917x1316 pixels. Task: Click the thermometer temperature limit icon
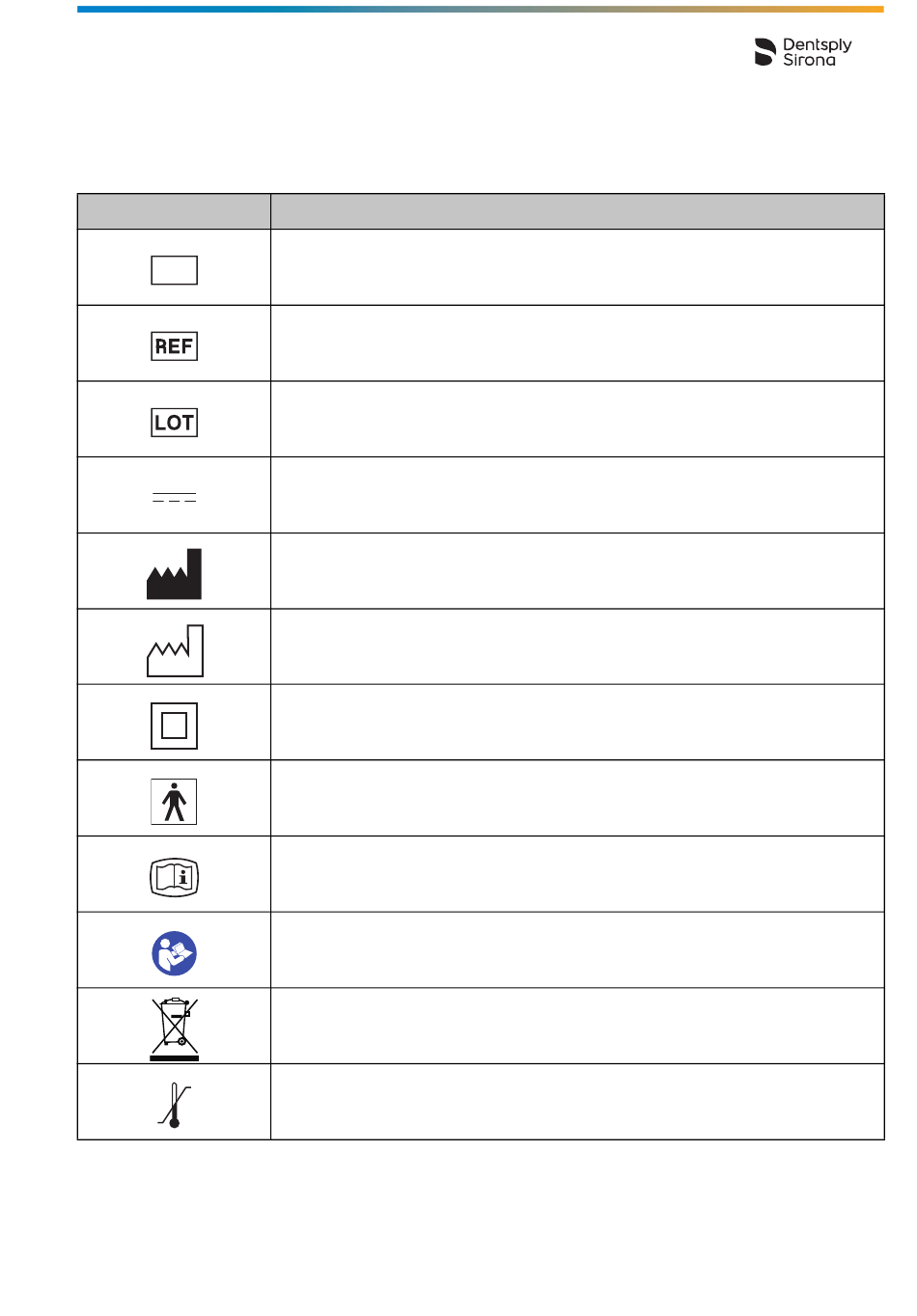(175, 1105)
